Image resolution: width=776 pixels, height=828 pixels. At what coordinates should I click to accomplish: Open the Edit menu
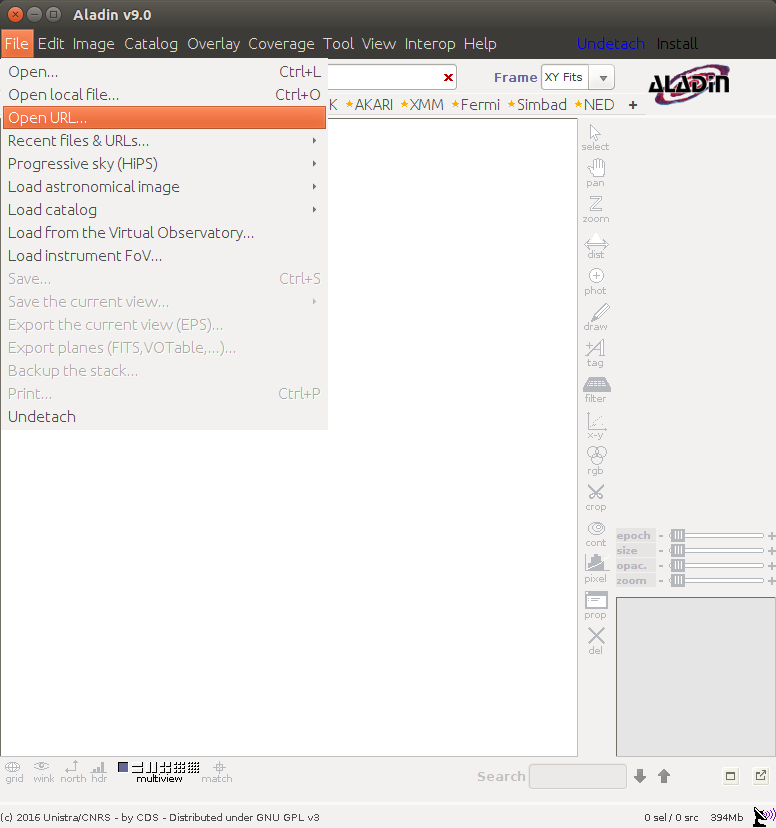[x=51, y=43]
